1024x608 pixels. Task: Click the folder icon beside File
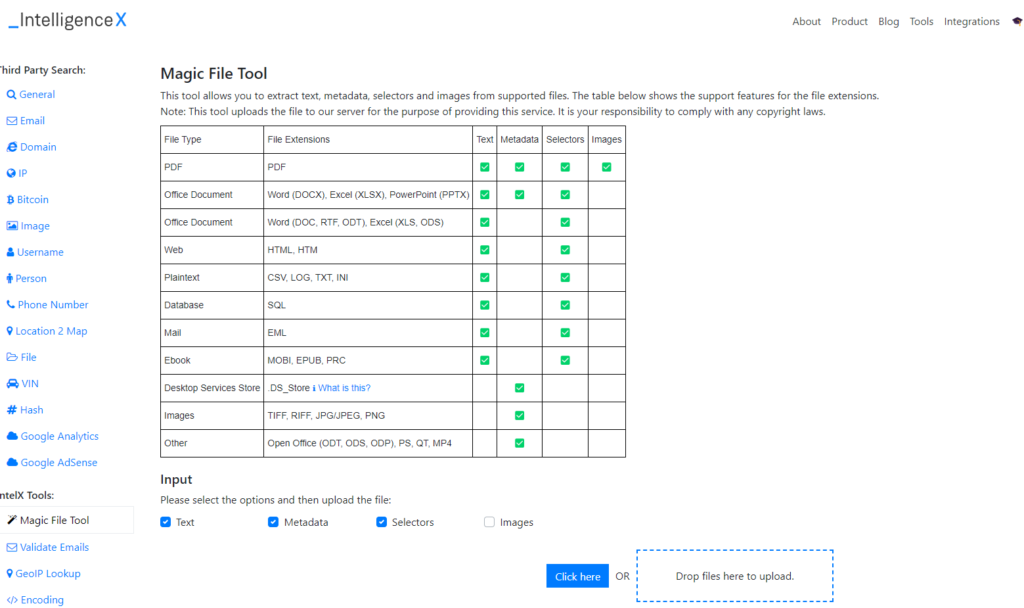coord(12,357)
